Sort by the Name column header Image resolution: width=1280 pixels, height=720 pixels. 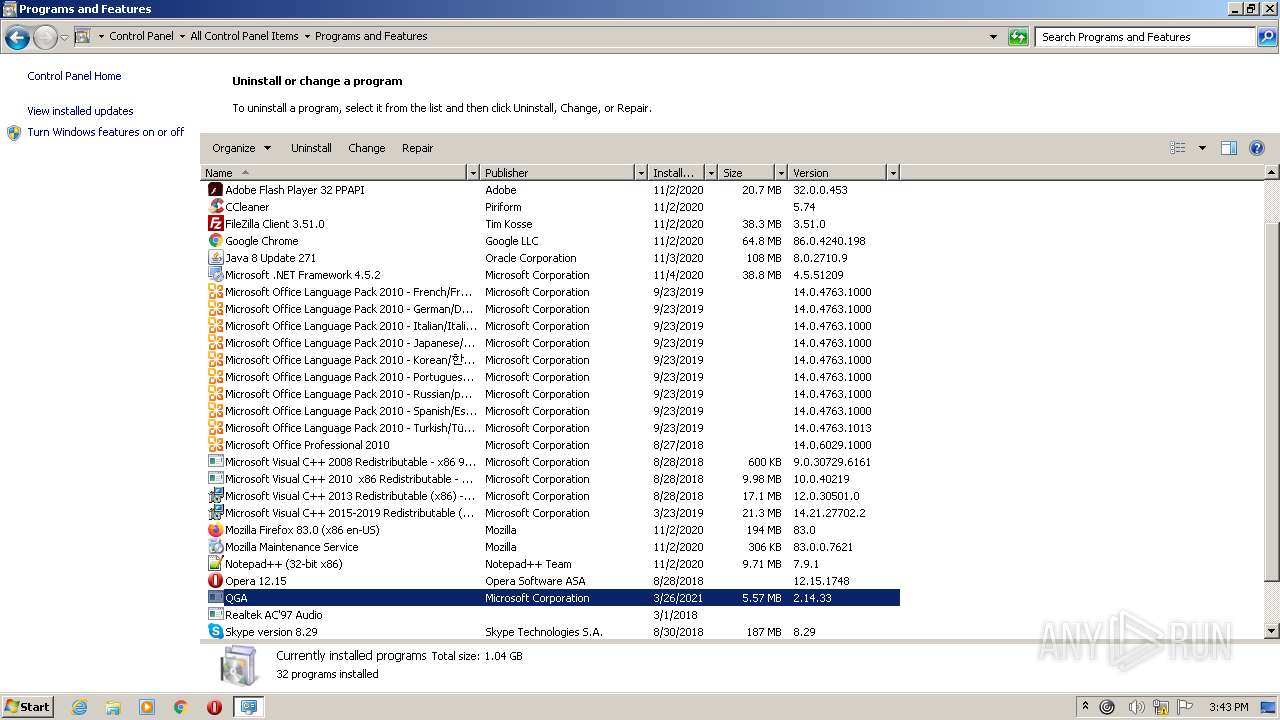tap(334, 173)
